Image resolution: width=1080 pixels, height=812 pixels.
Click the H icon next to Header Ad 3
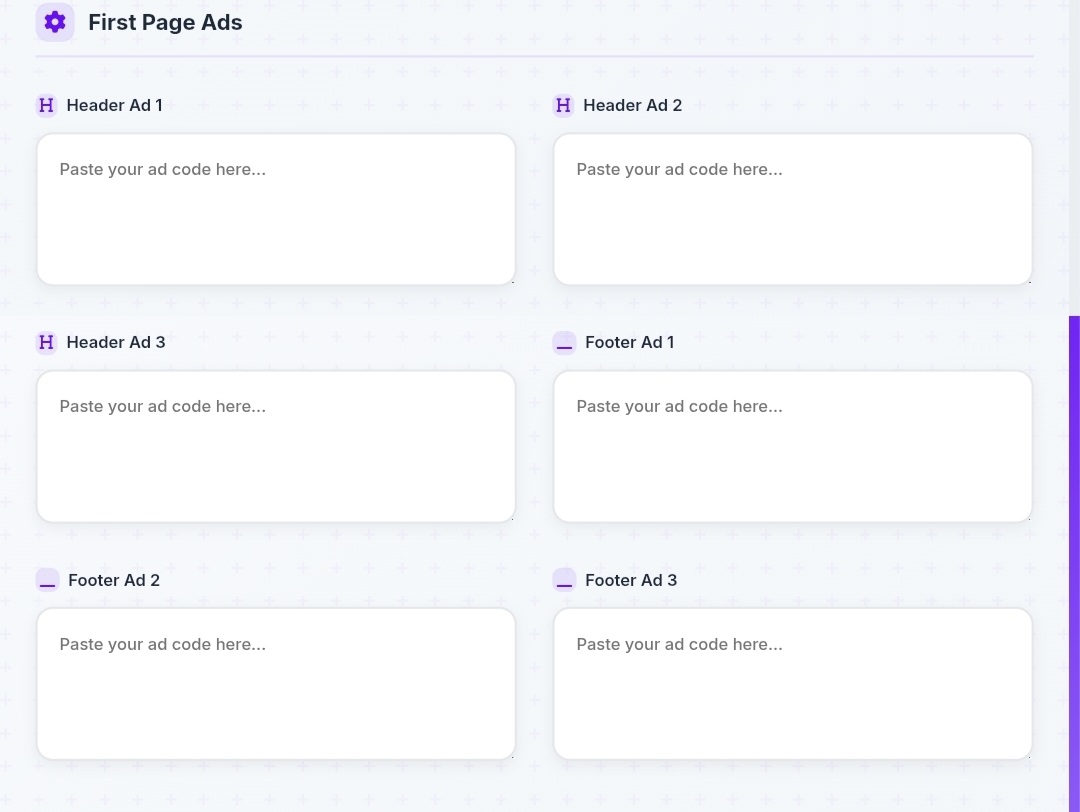46,342
